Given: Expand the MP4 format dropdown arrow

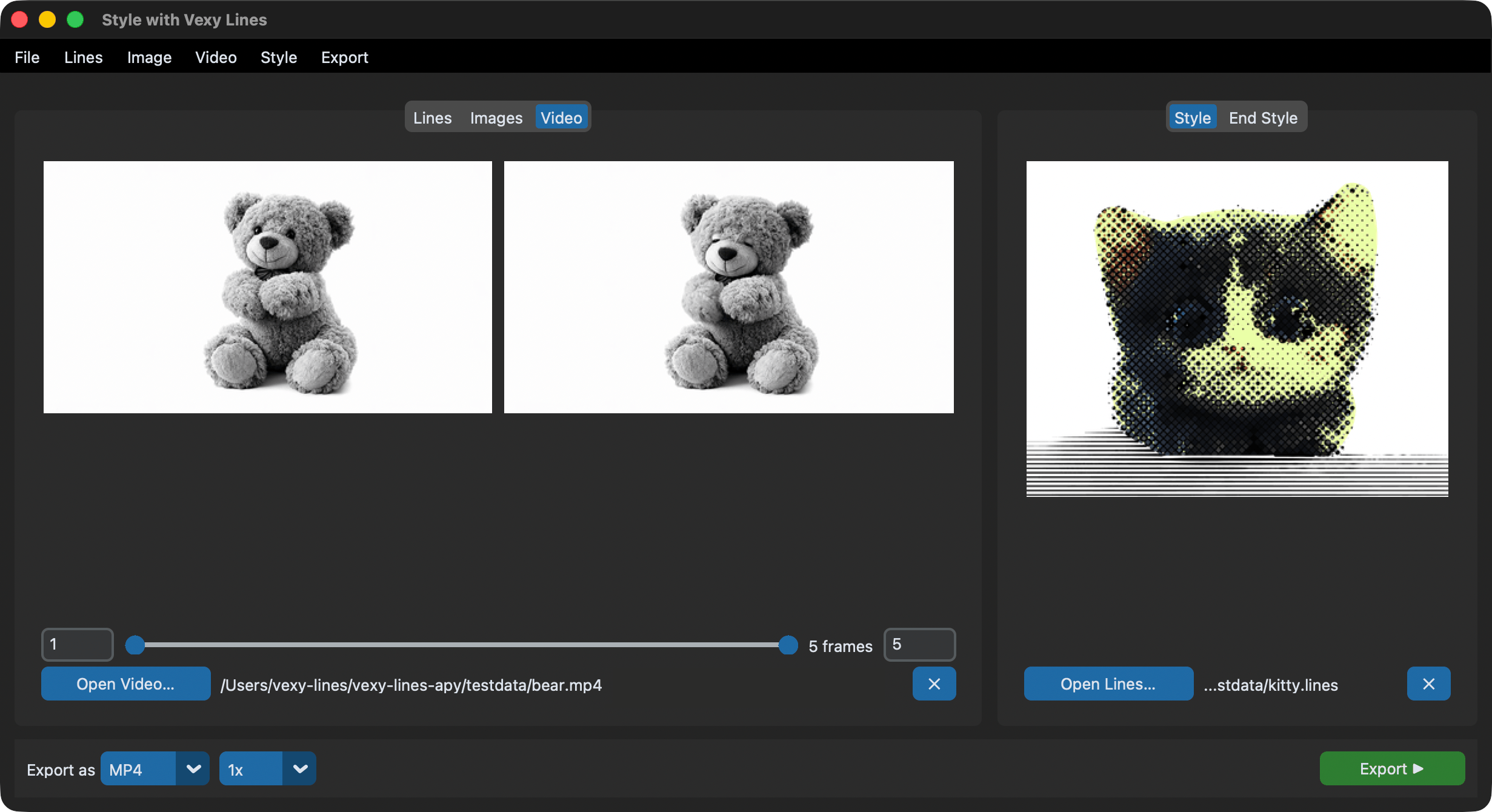Looking at the screenshot, I should pyautogui.click(x=193, y=768).
